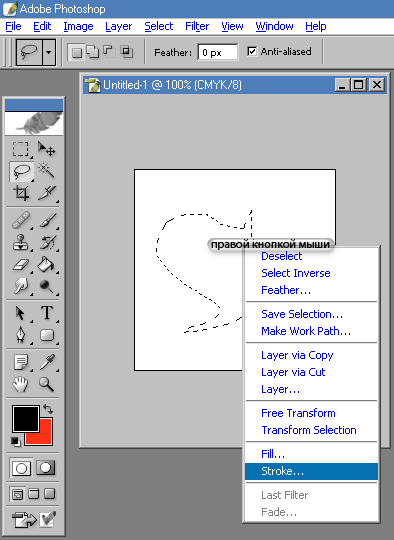Select the Hand tool
Image resolution: width=394 pixels, height=540 pixels.
click(x=21, y=384)
